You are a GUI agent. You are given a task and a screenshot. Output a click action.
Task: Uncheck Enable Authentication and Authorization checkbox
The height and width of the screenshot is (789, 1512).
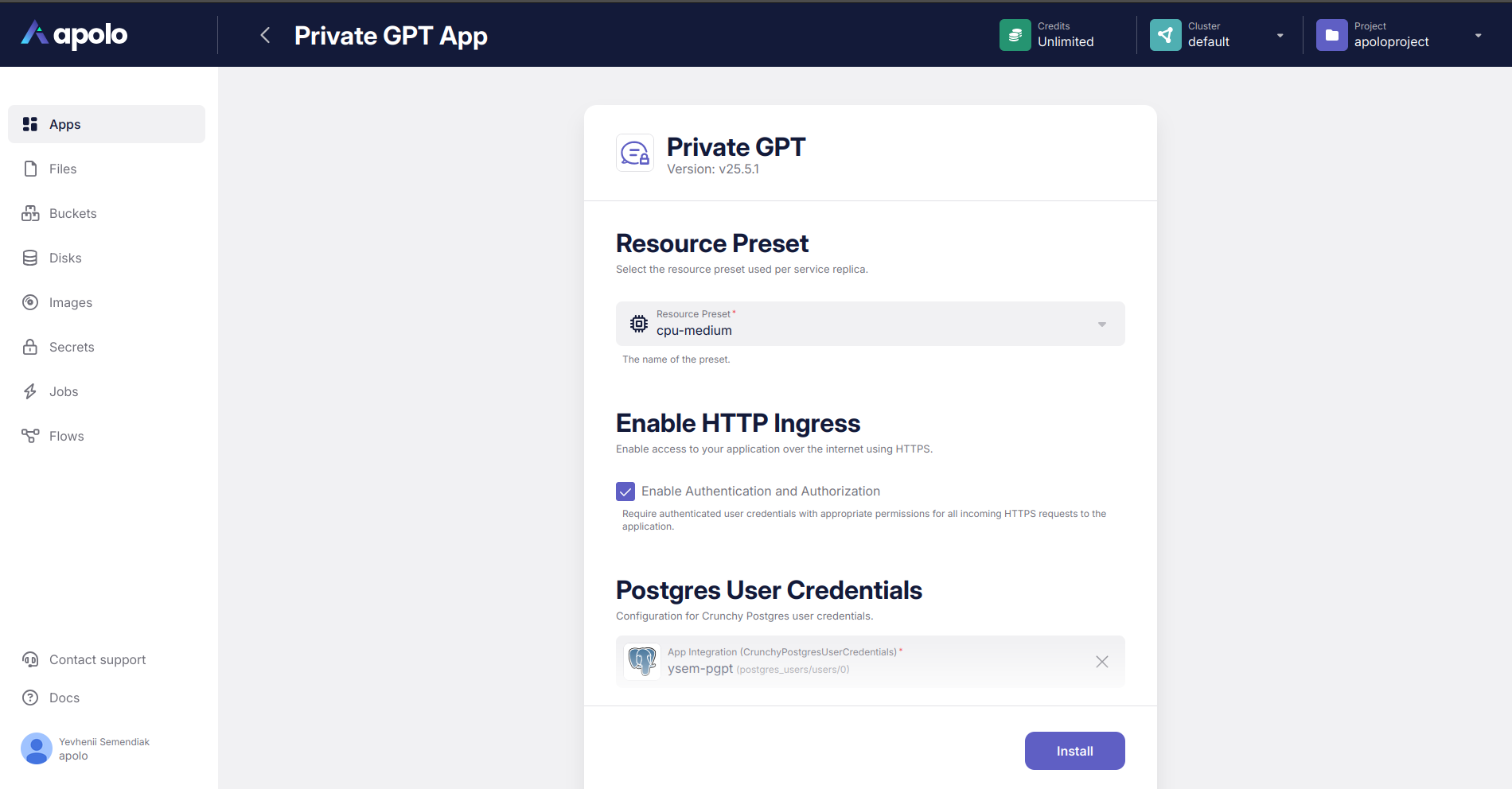[625, 492]
